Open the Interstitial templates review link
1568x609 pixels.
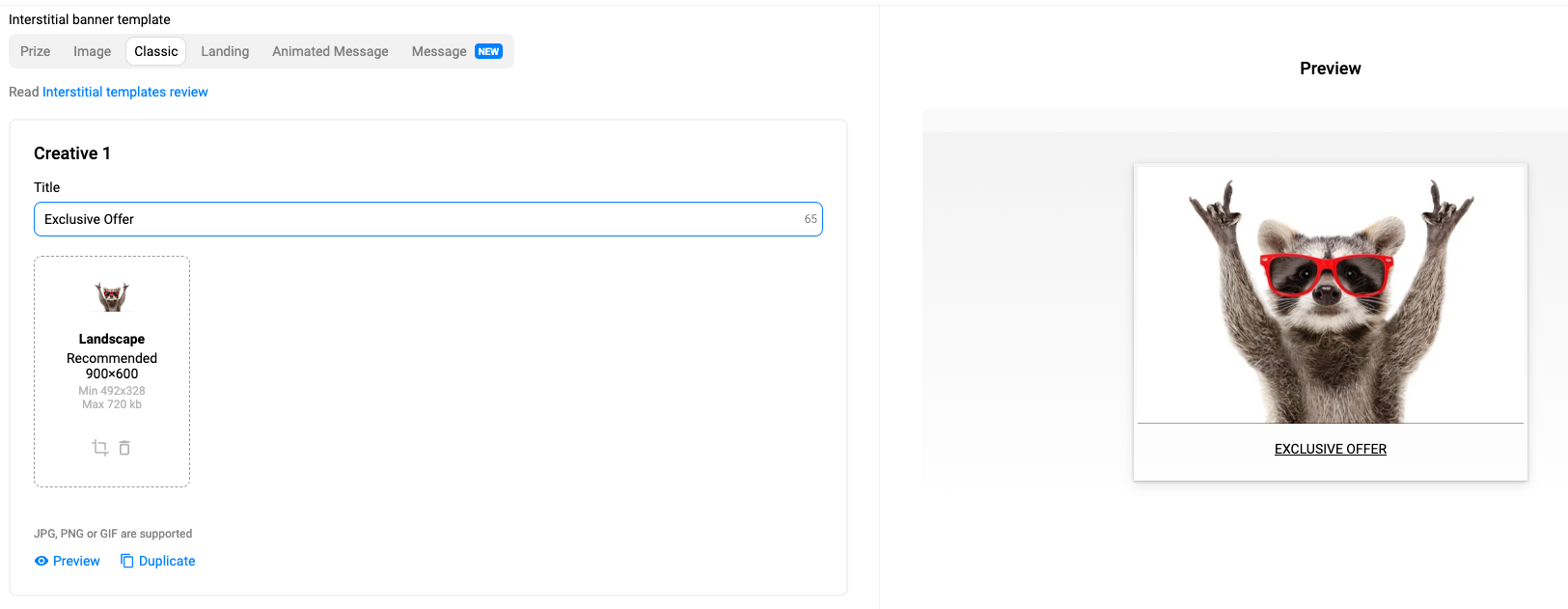(x=125, y=92)
